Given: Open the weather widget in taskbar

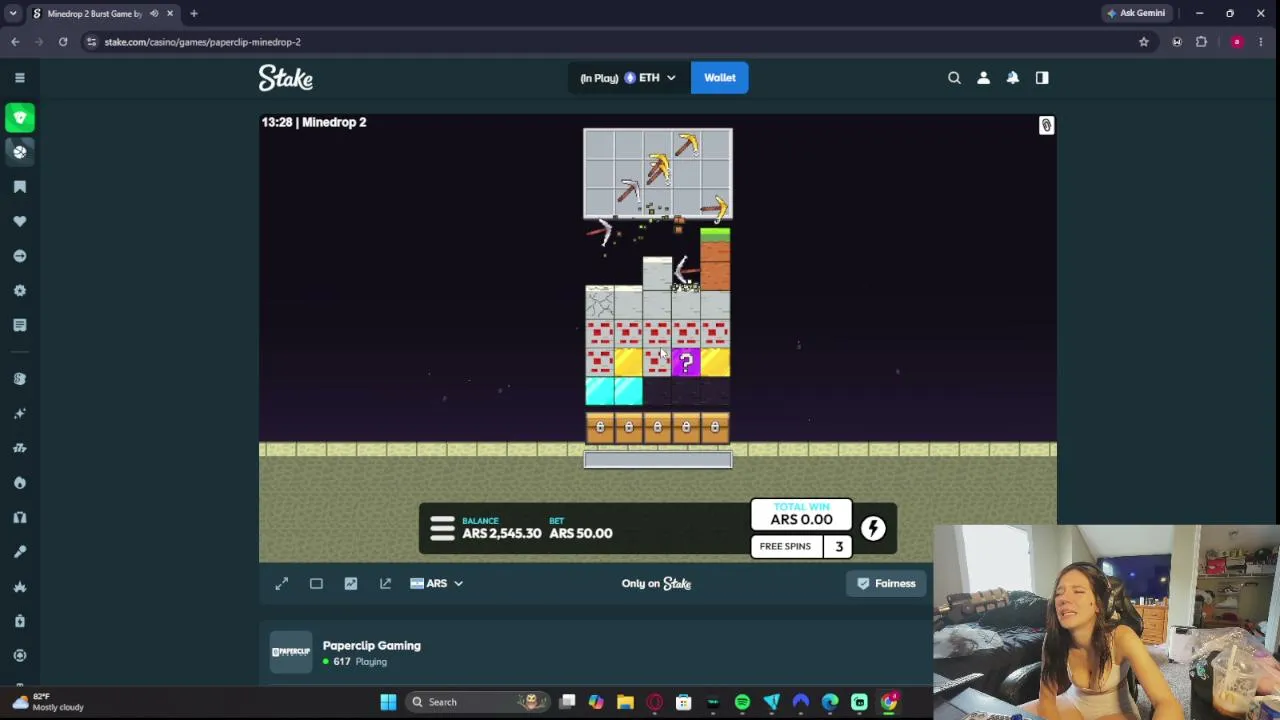Looking at the screenshot, I should click(x=48, y=702).
